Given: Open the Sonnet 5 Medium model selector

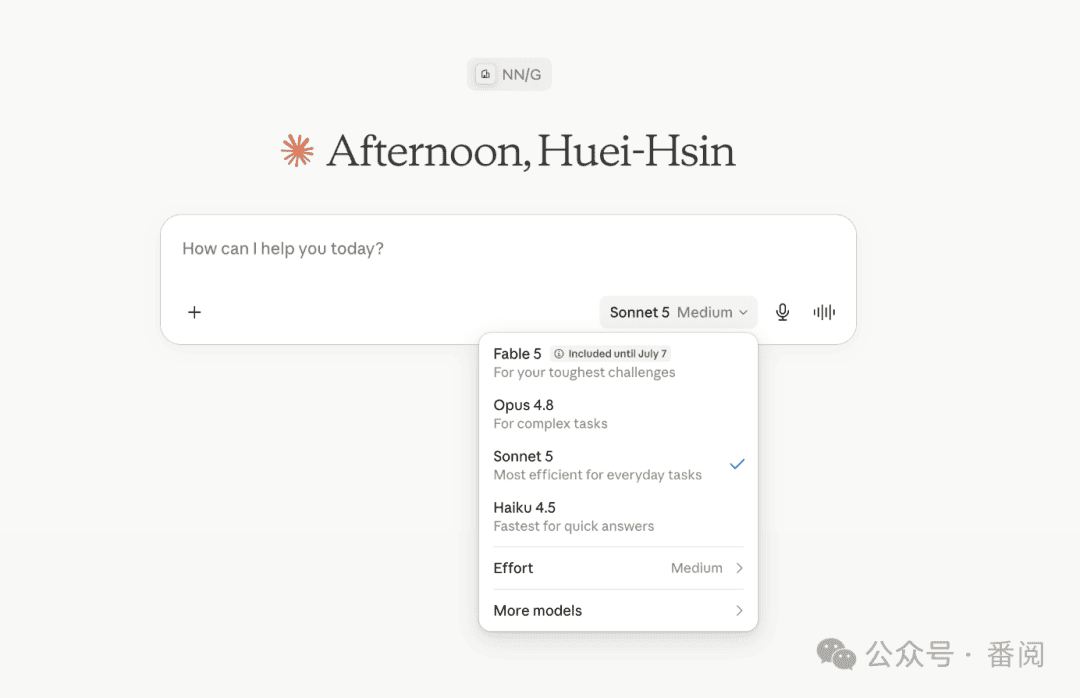Looking at the screenshot, I should pyautogui.click(x=678, y=312).
